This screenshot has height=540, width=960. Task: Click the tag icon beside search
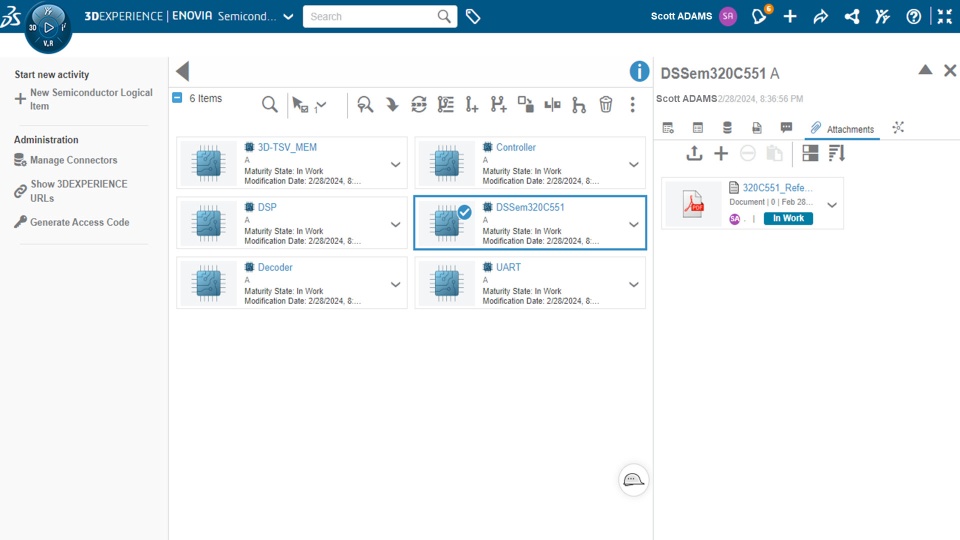tap(473, 17)
